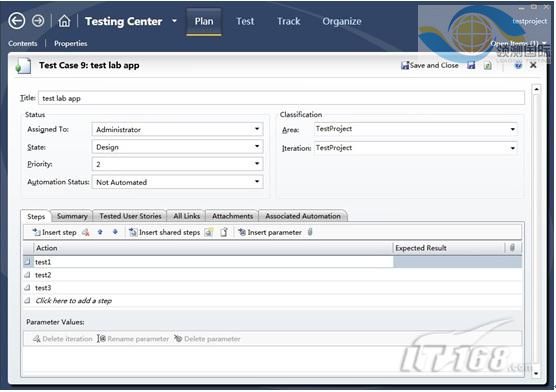Open the State dropdown showing Design

tap(257, 146)
